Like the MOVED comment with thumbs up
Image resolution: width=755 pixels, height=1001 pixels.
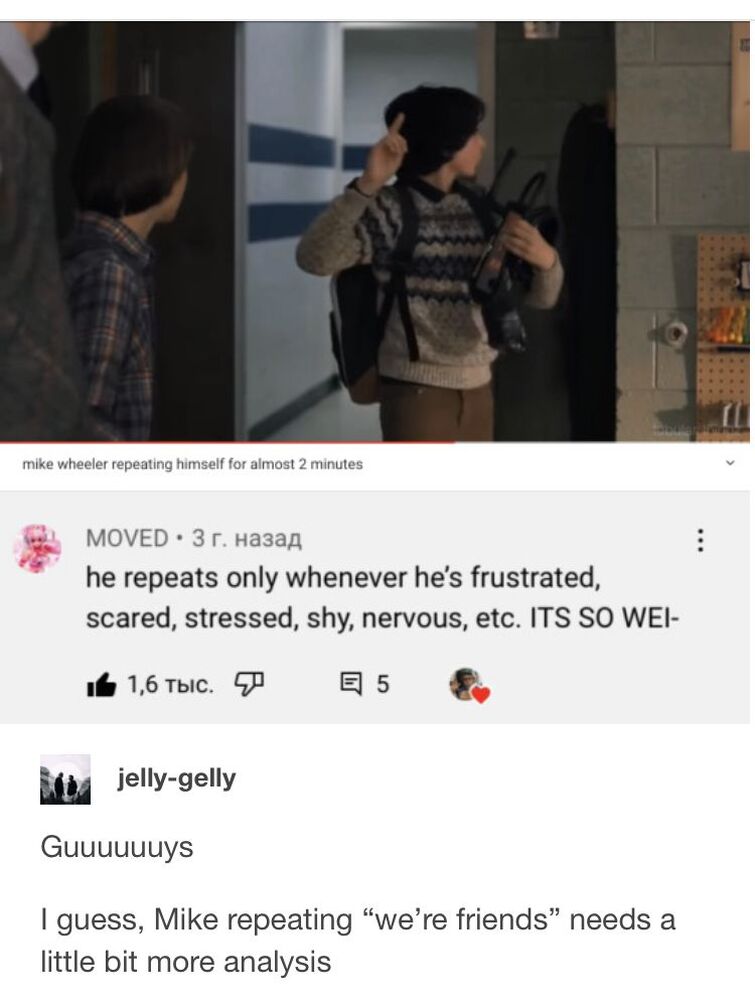coord(101,685)
